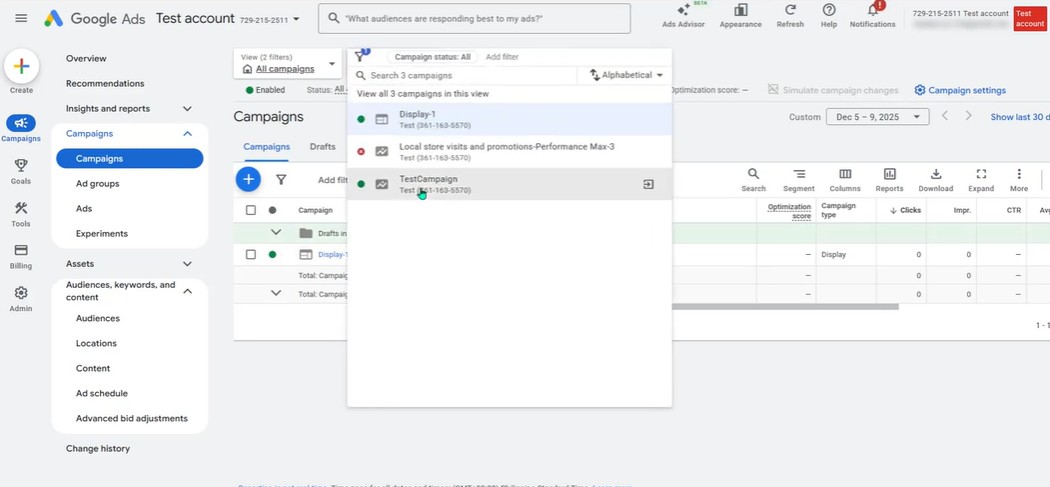Collapse the Drafts row chevron
Image resolution: width=1050 pixels, height=487 pixels.
(x=276, y=232)
